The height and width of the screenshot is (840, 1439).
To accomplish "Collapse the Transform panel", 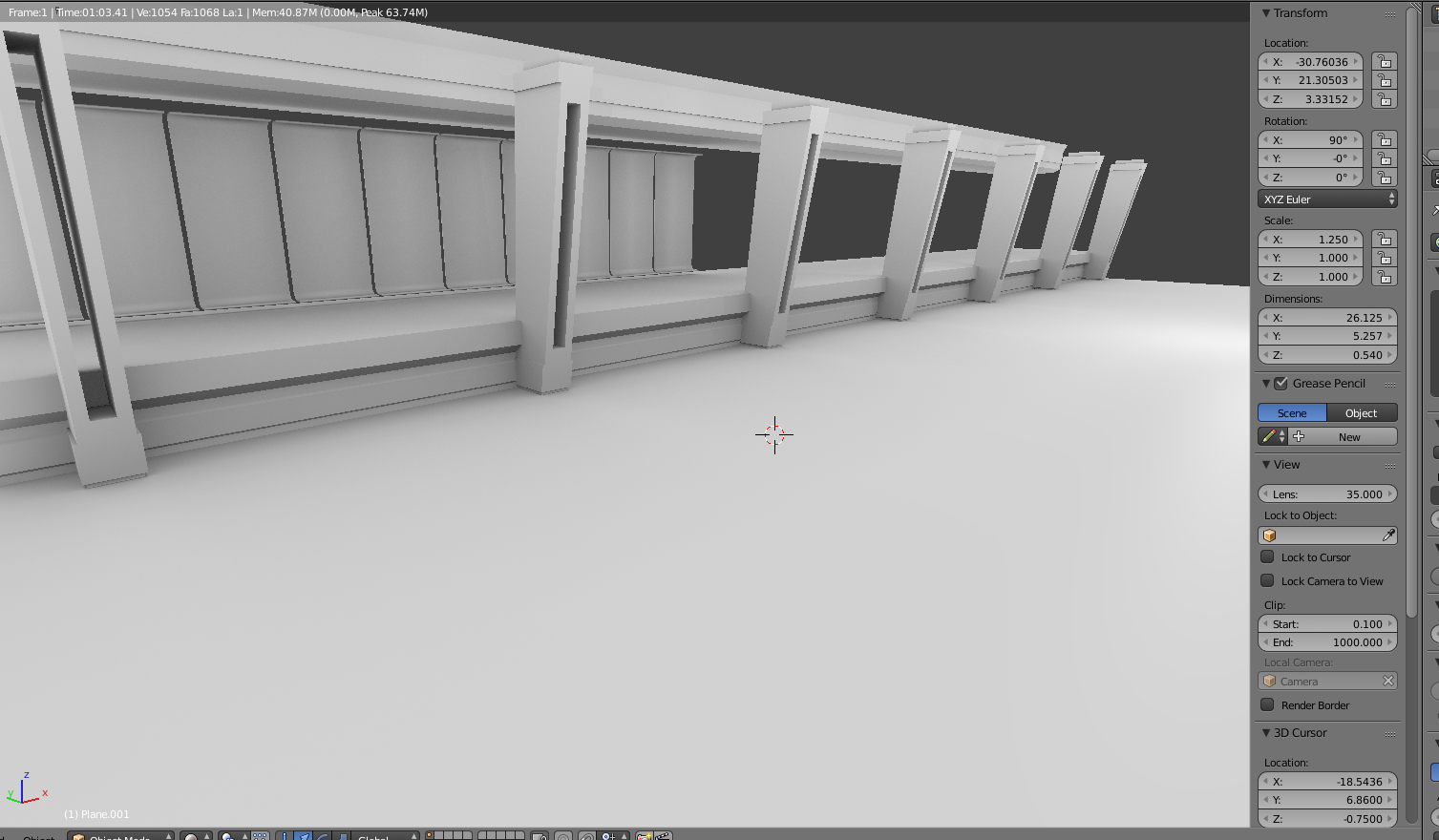I will coord(1266,13).
